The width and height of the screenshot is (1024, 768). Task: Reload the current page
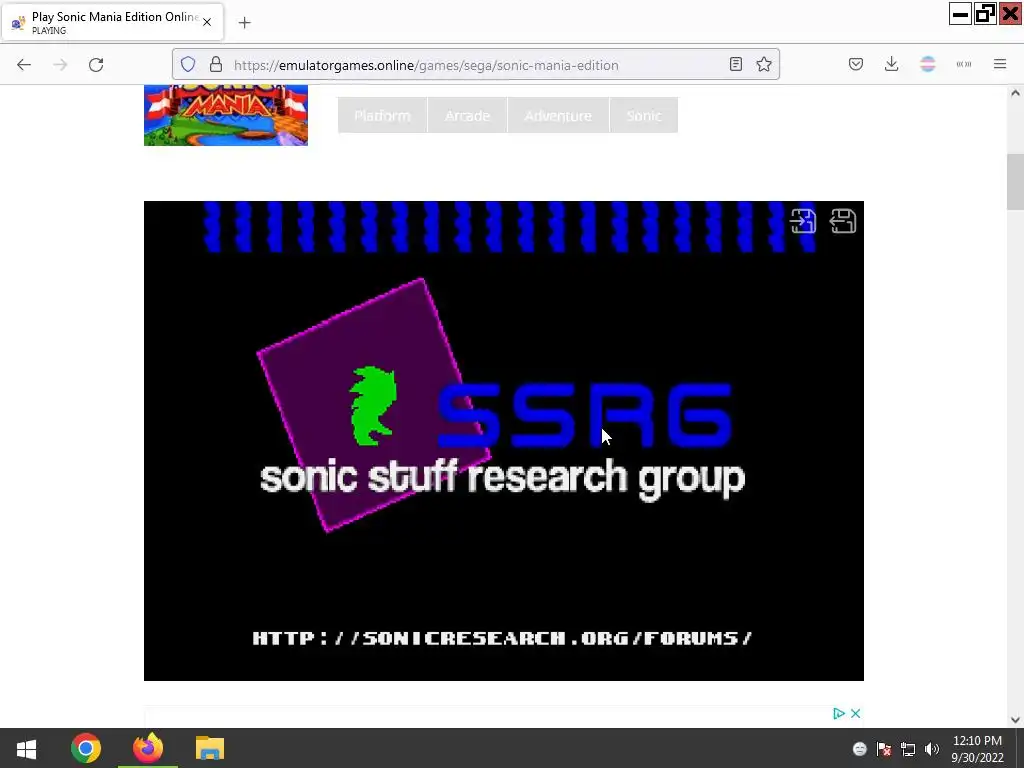(96, 65)
